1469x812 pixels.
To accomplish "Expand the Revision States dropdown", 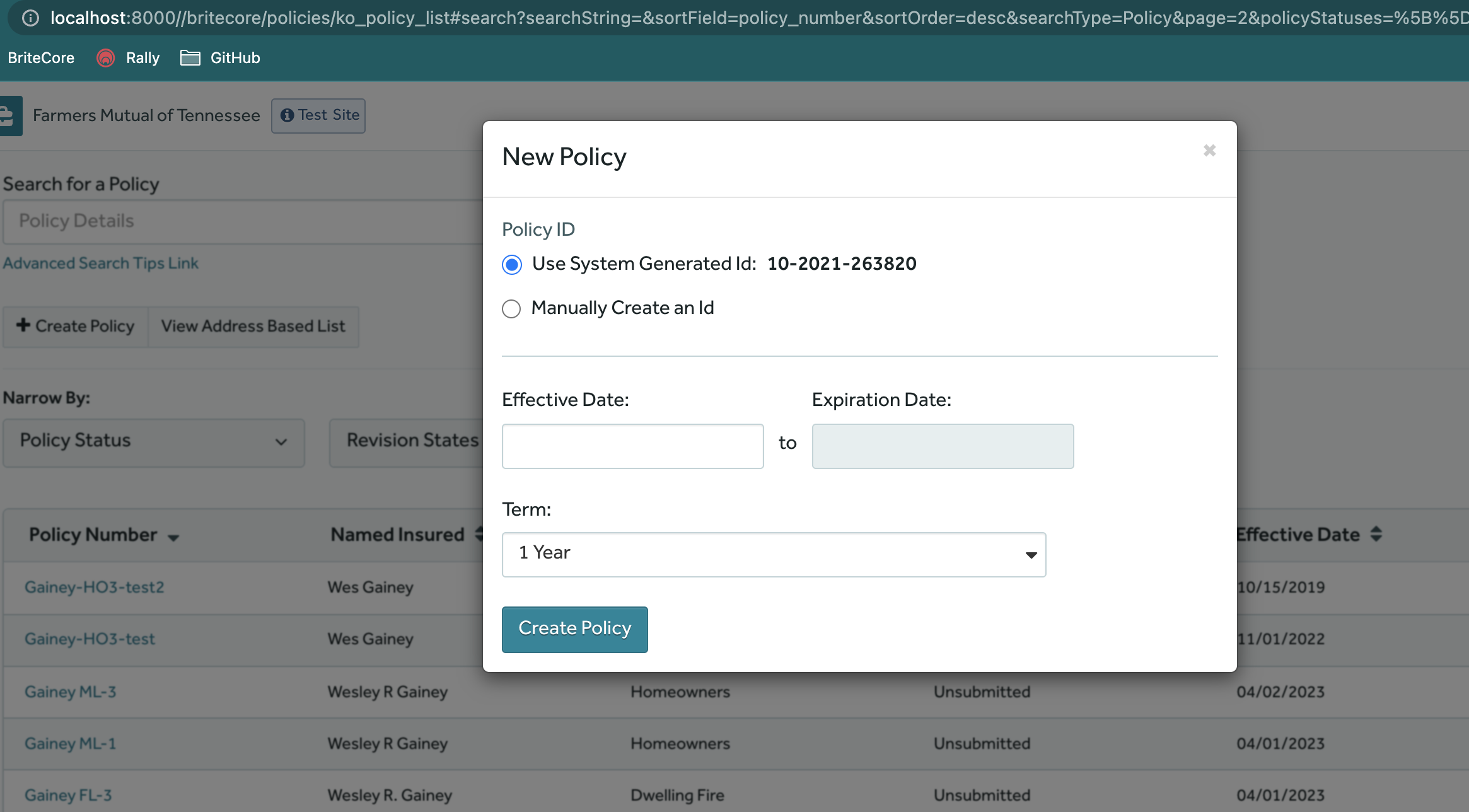I will pos(407,443).
